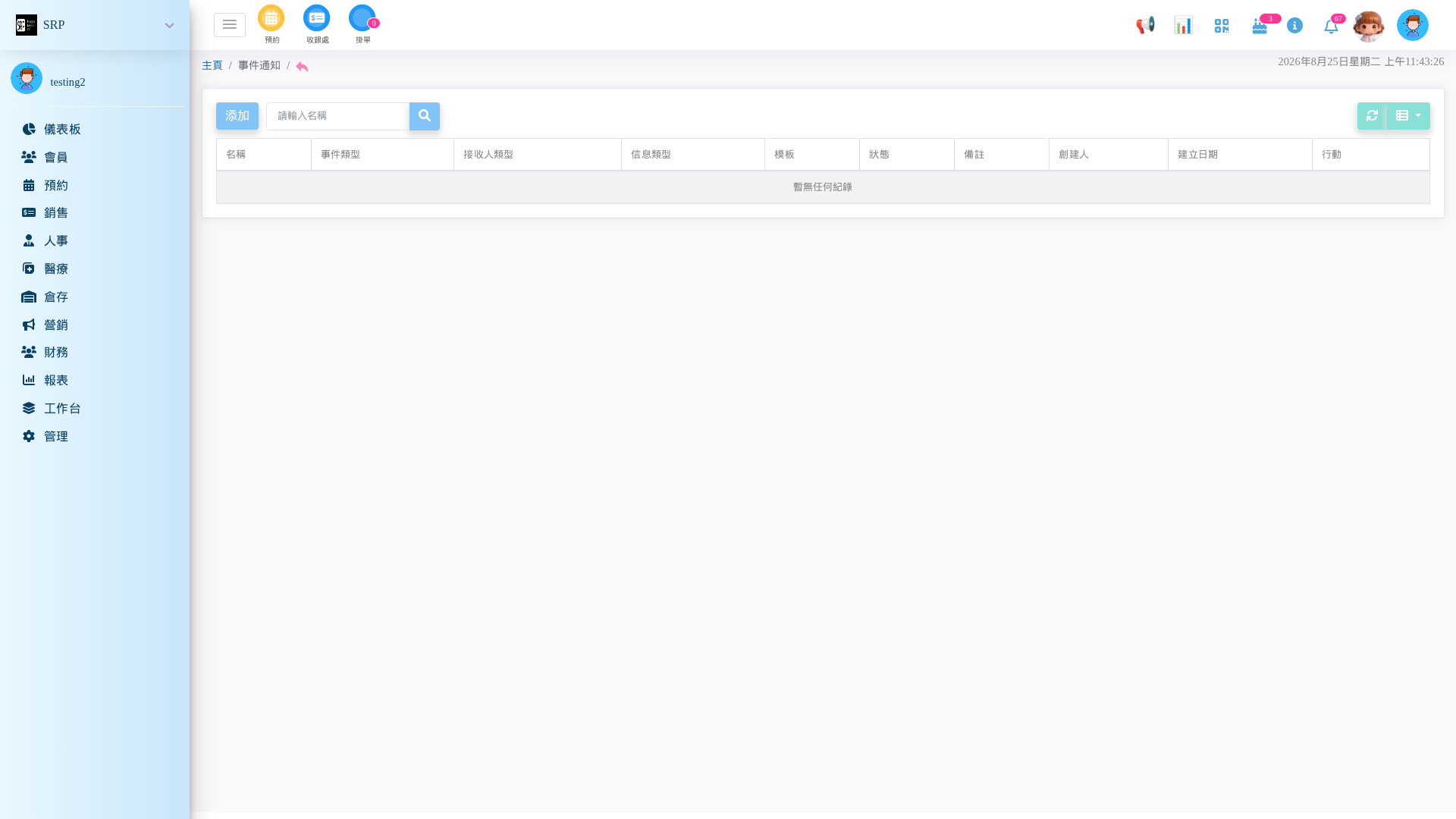Click the megaphone announcement icon

pyautogui.click(x=1145, y=25)
